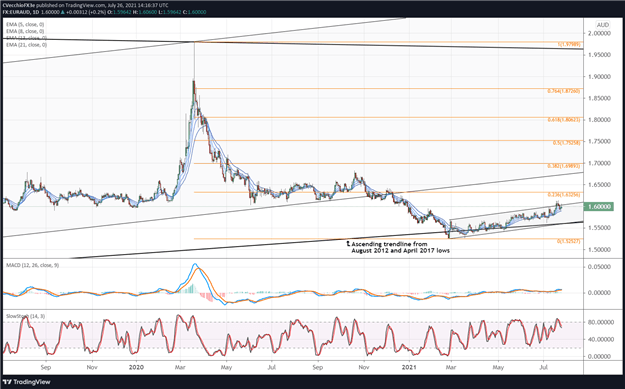Click the 2.00000 label on price scale
The height and width of the screenshot is (389, 625).
tap(600, 33)
